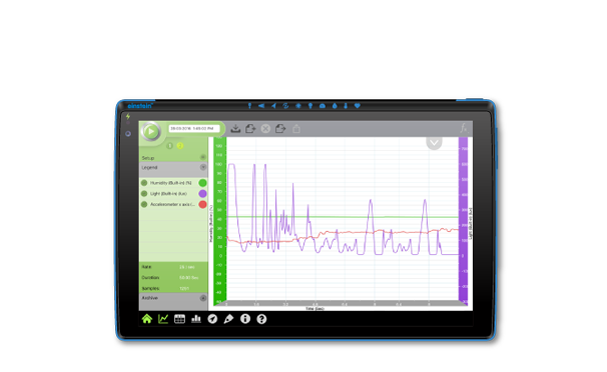
Task: Open the chevron dropdown above the graph
Action: (434, 143)
